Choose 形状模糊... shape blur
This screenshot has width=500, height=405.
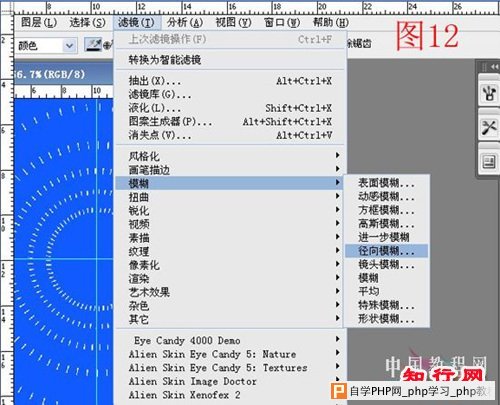(x=386, y=319)
